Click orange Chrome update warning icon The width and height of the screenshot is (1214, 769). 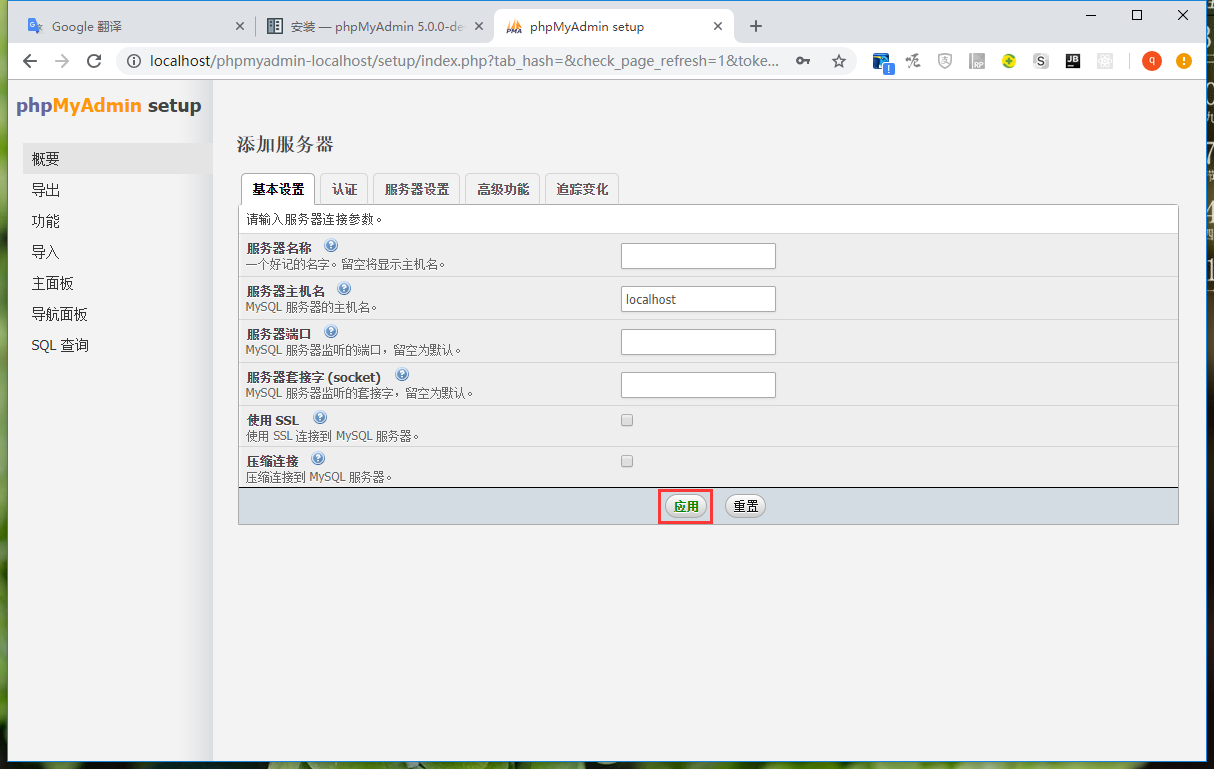click(1184, 61)
